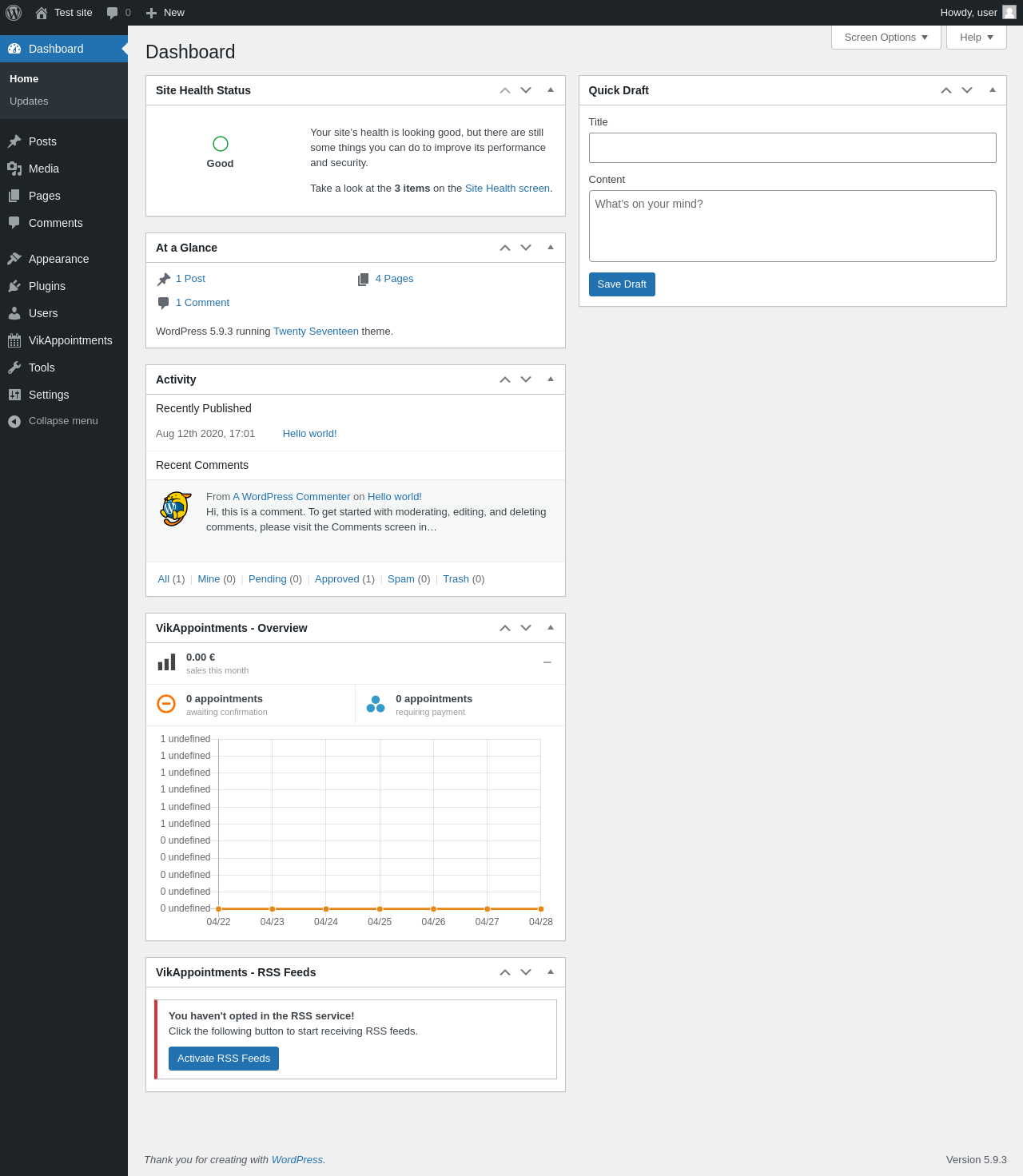Click the 04/22 data point on chart

218,909
